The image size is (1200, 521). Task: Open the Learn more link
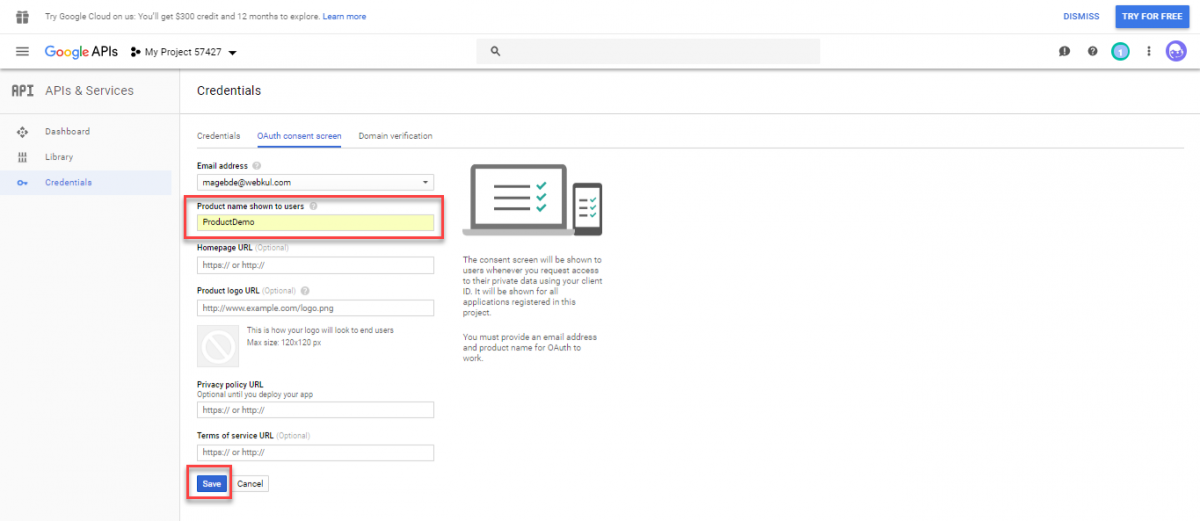click(x=344, y=17)
